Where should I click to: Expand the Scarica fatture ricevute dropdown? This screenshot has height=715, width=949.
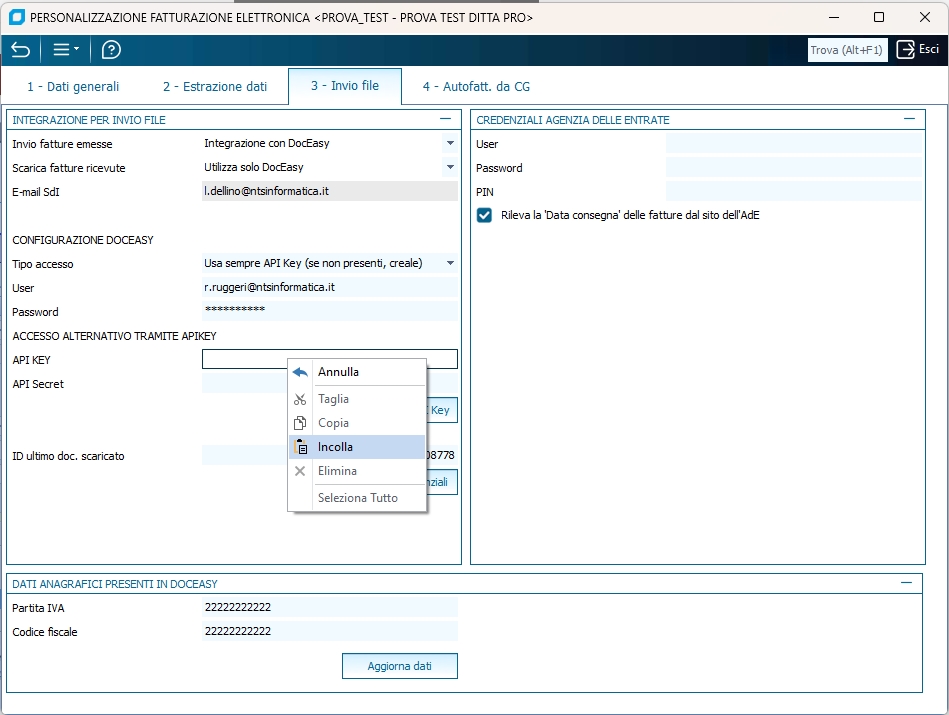[450, 167]
